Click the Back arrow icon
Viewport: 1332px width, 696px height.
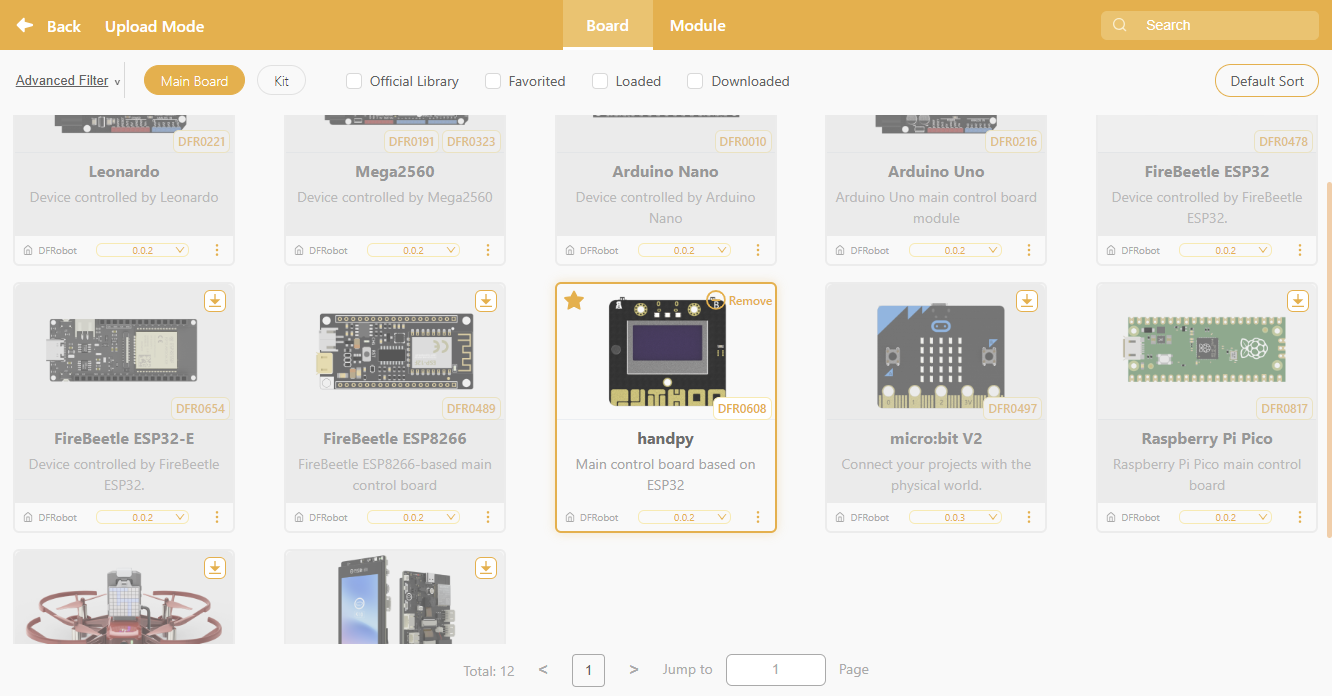pyautogui.click(x=25, y=25)
